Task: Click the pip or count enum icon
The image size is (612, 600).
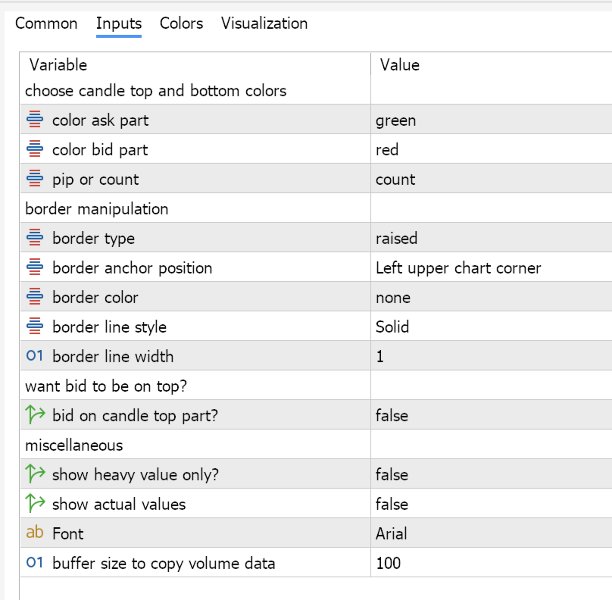Action: (x=35, y=178)
